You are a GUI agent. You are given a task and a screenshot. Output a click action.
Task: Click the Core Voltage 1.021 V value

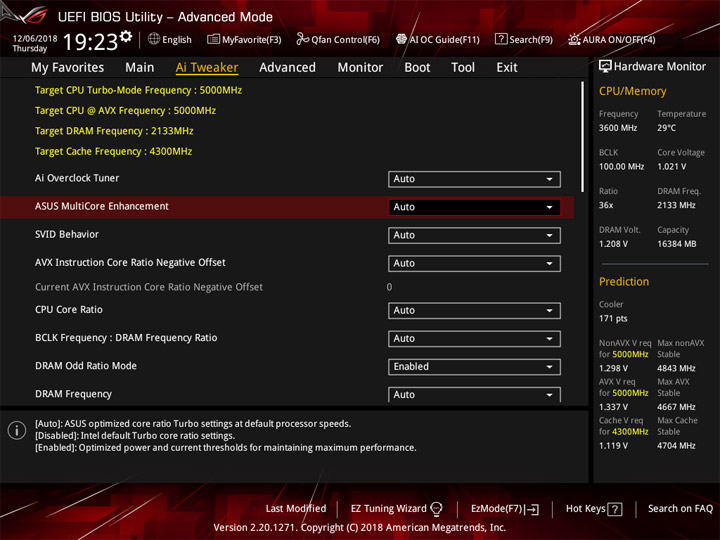coord(671,167)
